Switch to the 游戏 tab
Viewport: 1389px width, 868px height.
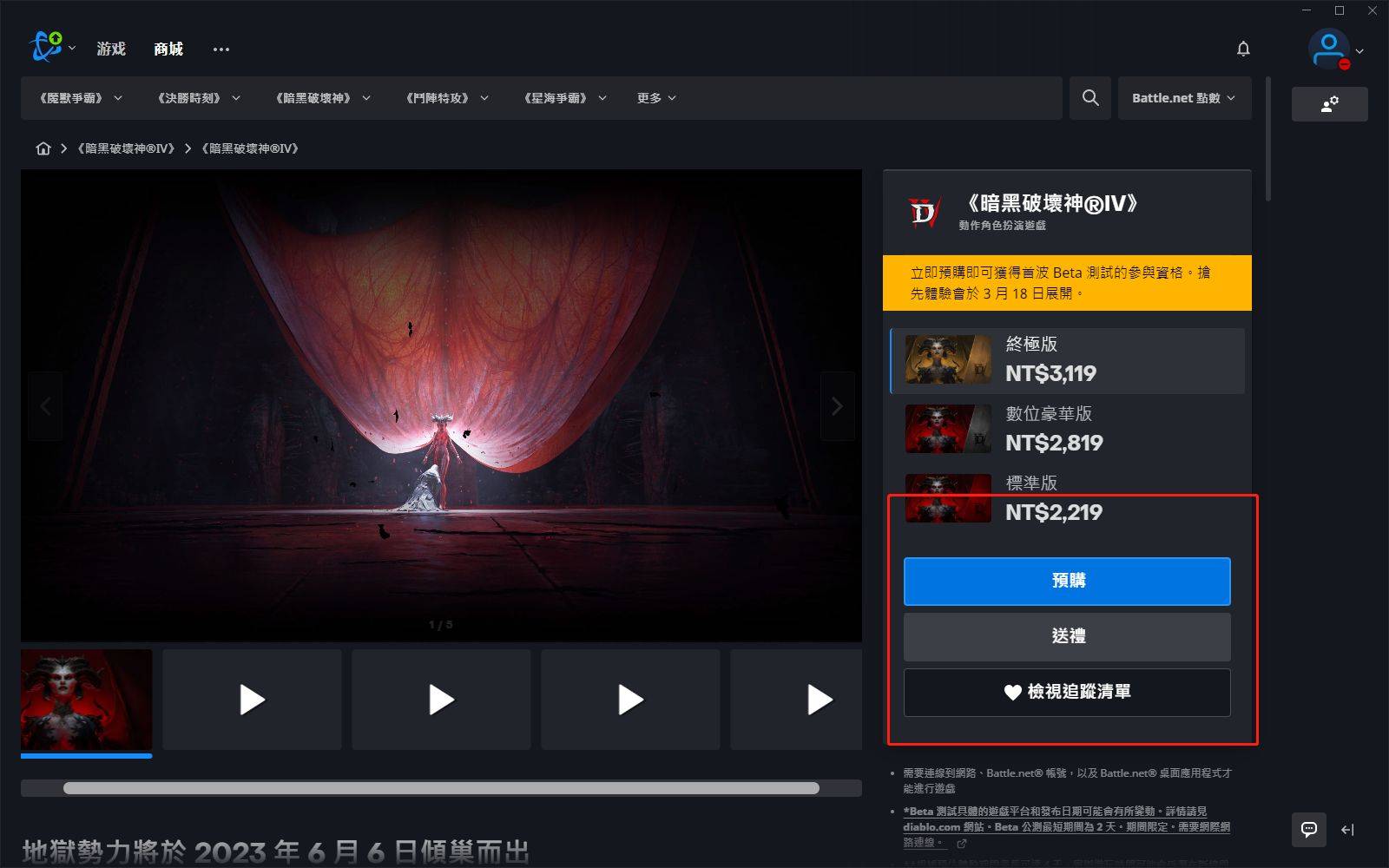(111, 49)
